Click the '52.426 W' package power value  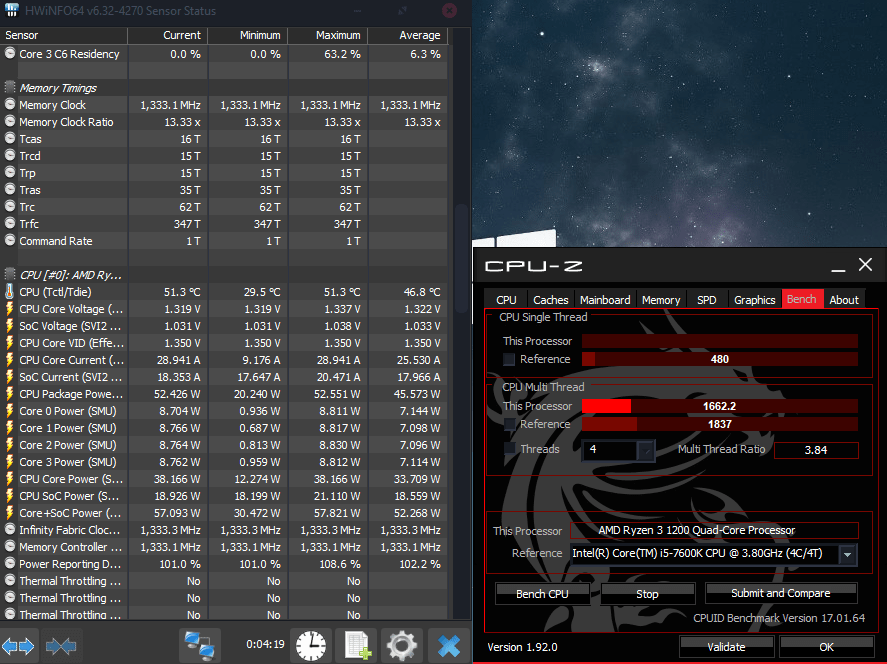click(x=176, y=394)
